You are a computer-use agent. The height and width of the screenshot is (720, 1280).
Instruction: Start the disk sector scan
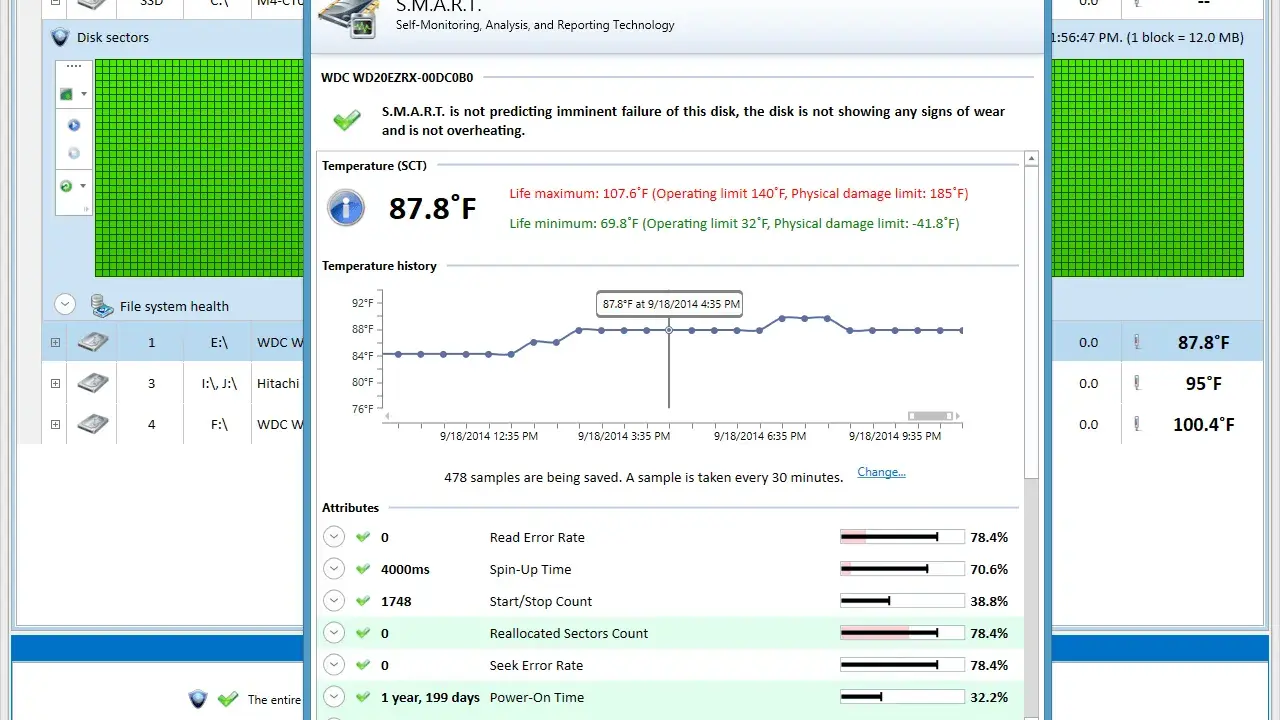[x=73, y=125]
